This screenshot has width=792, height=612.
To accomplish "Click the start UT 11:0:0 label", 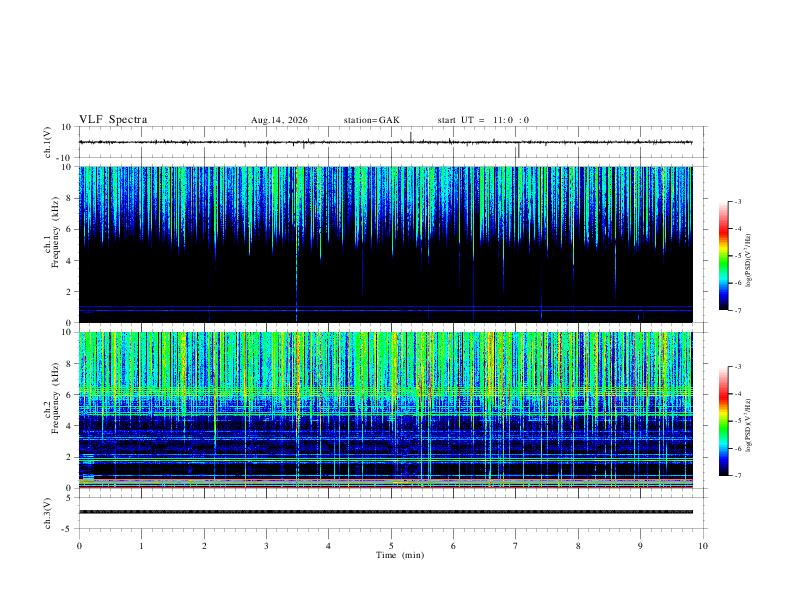I will (x=483, y=120).
